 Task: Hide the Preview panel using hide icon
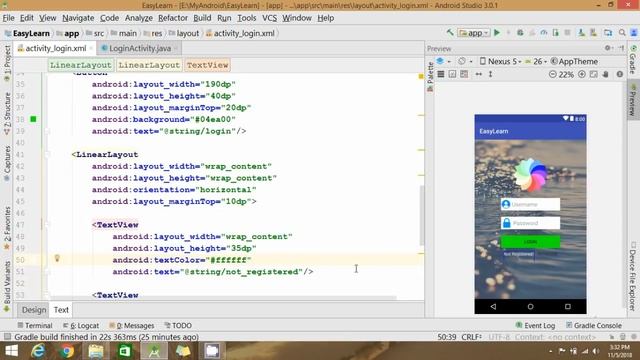pyautogui.click(x=621, y=48)
